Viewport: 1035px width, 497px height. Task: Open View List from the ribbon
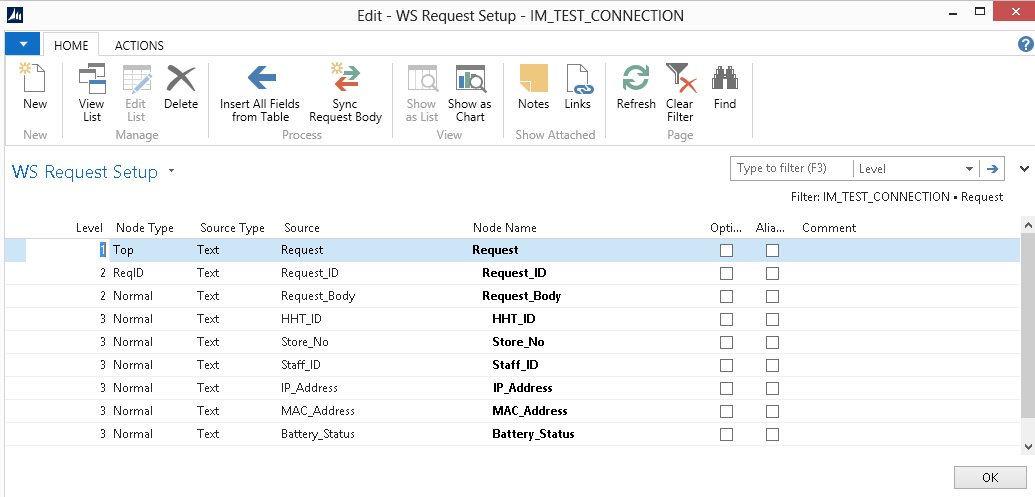click(x=91, y=92)
